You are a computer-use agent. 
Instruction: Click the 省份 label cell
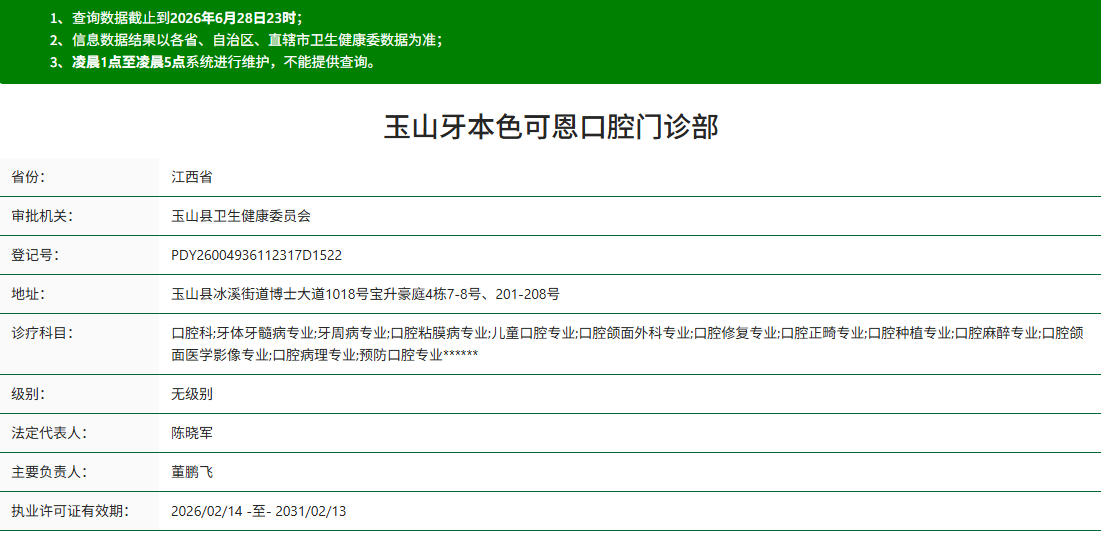(x=79, y=177)
